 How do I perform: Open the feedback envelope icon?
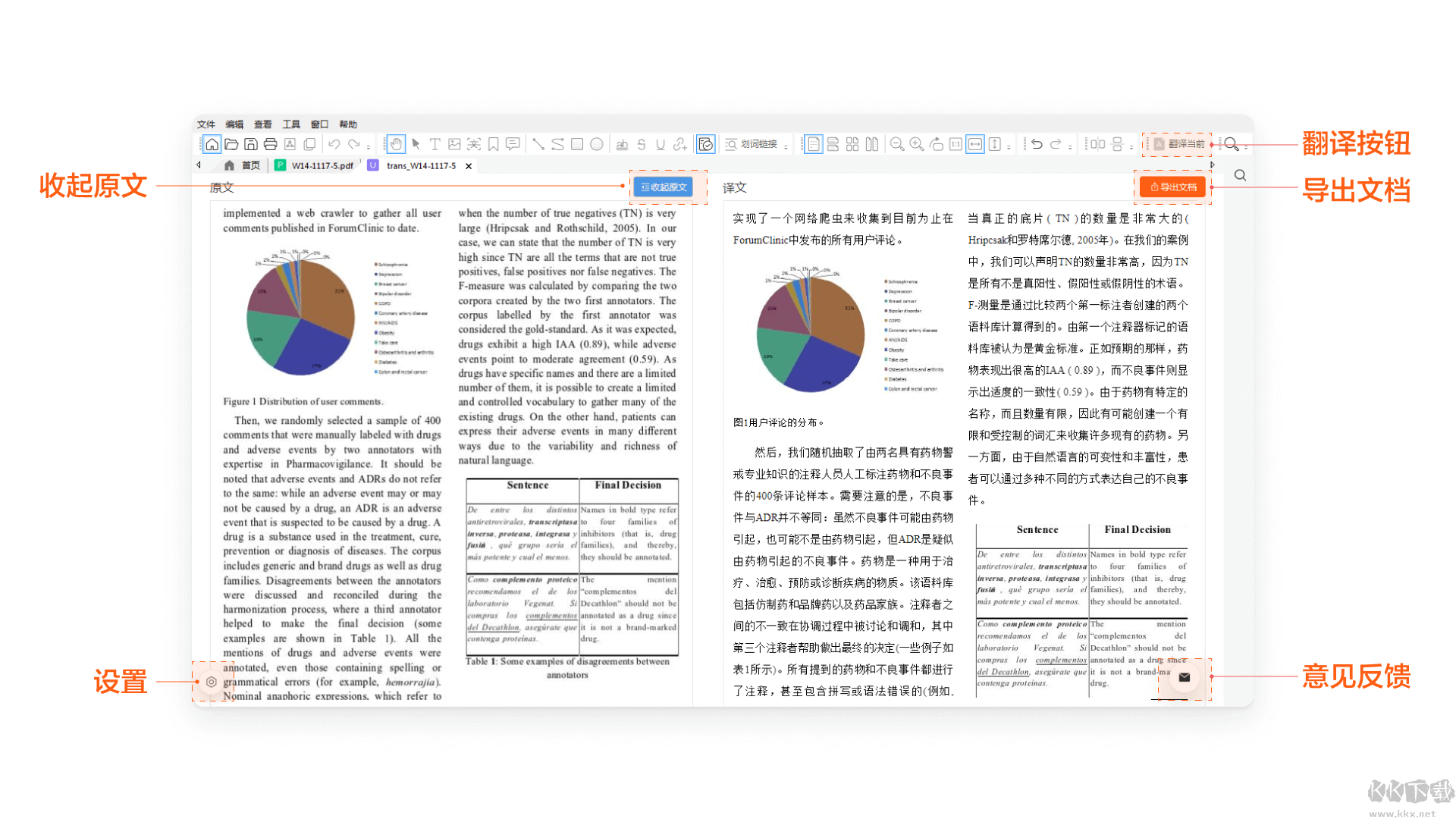pos(1185,677)
